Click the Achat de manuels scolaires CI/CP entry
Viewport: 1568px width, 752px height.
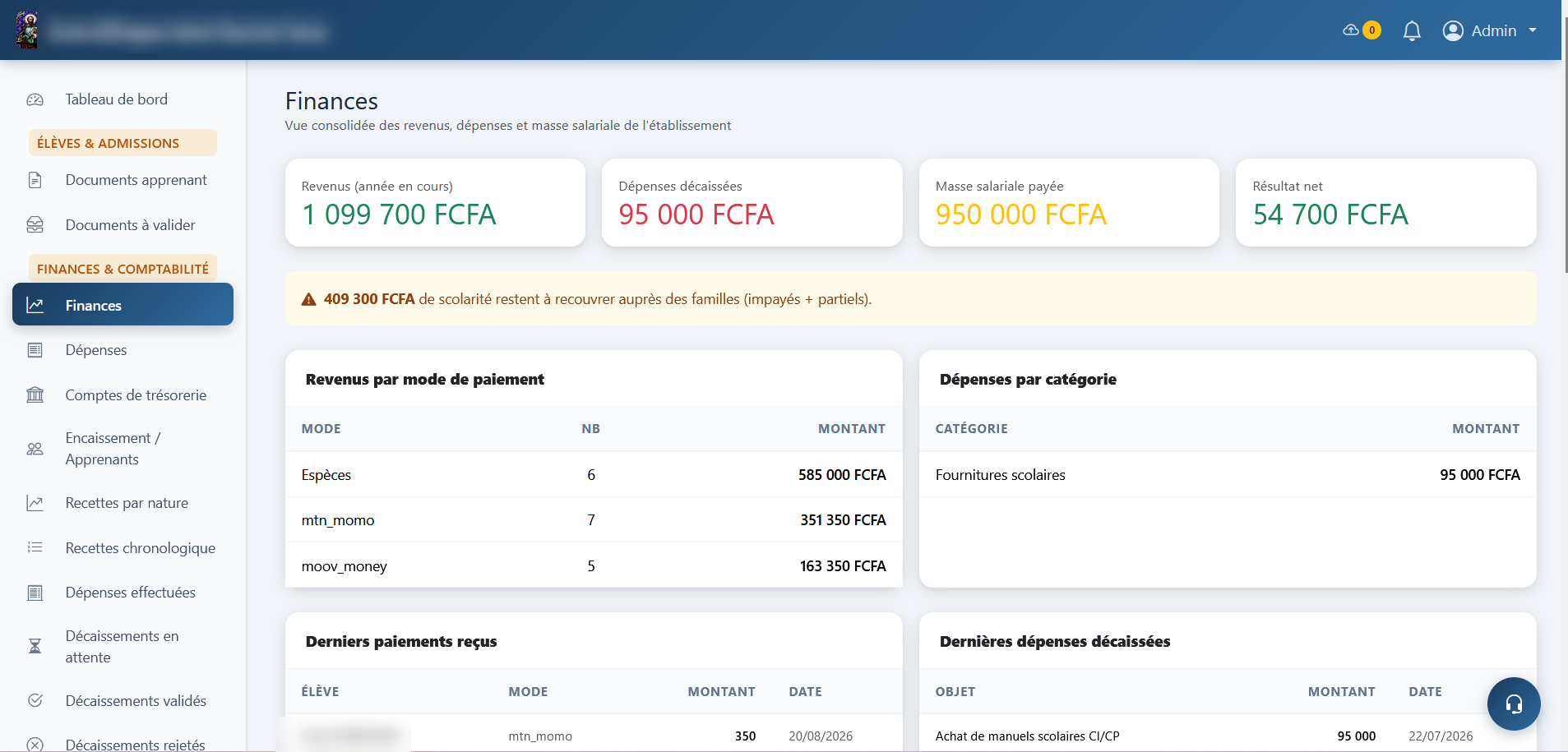coord(1027,736)
